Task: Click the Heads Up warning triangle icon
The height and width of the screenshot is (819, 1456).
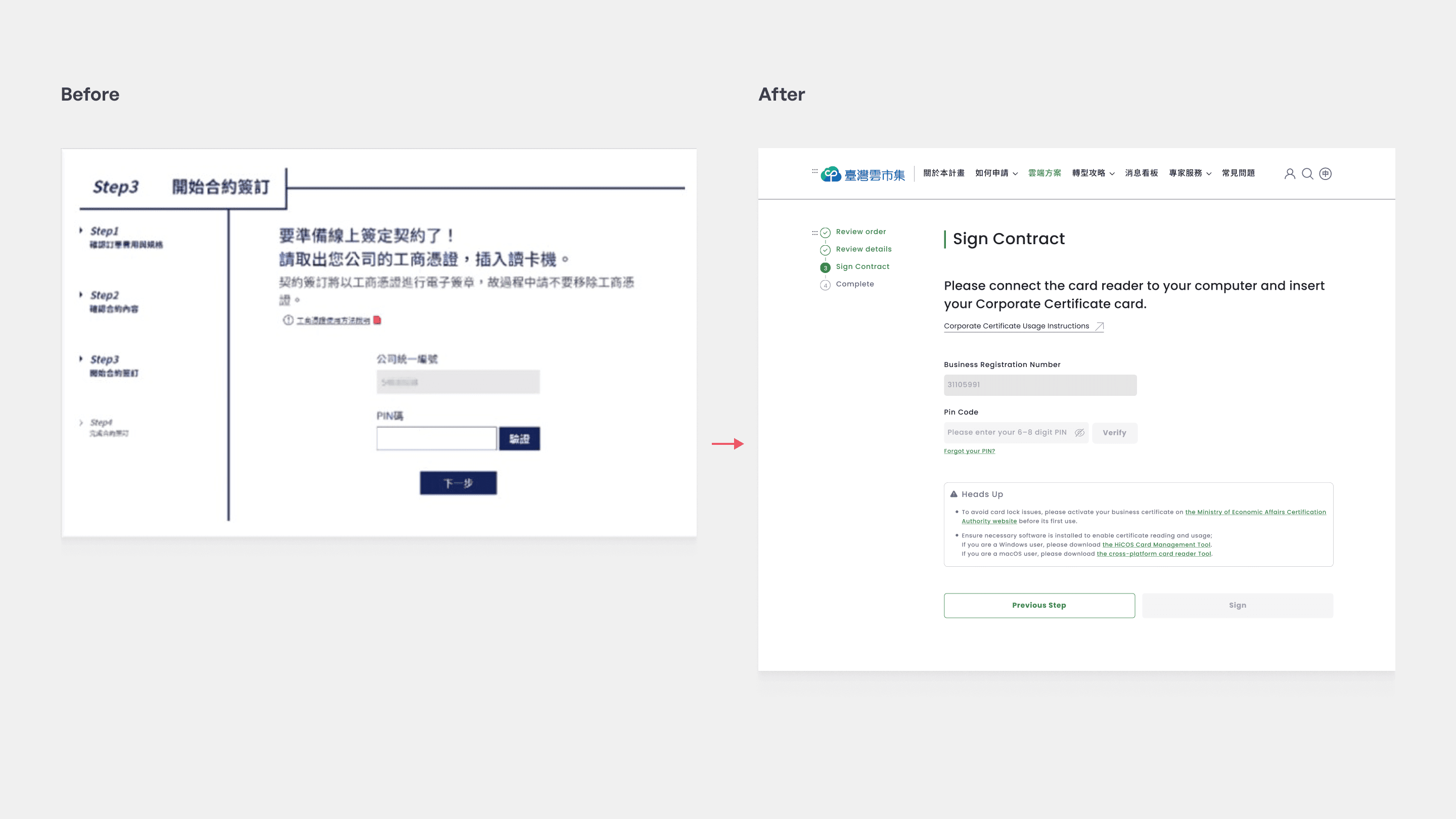Action: pos(953,494)
